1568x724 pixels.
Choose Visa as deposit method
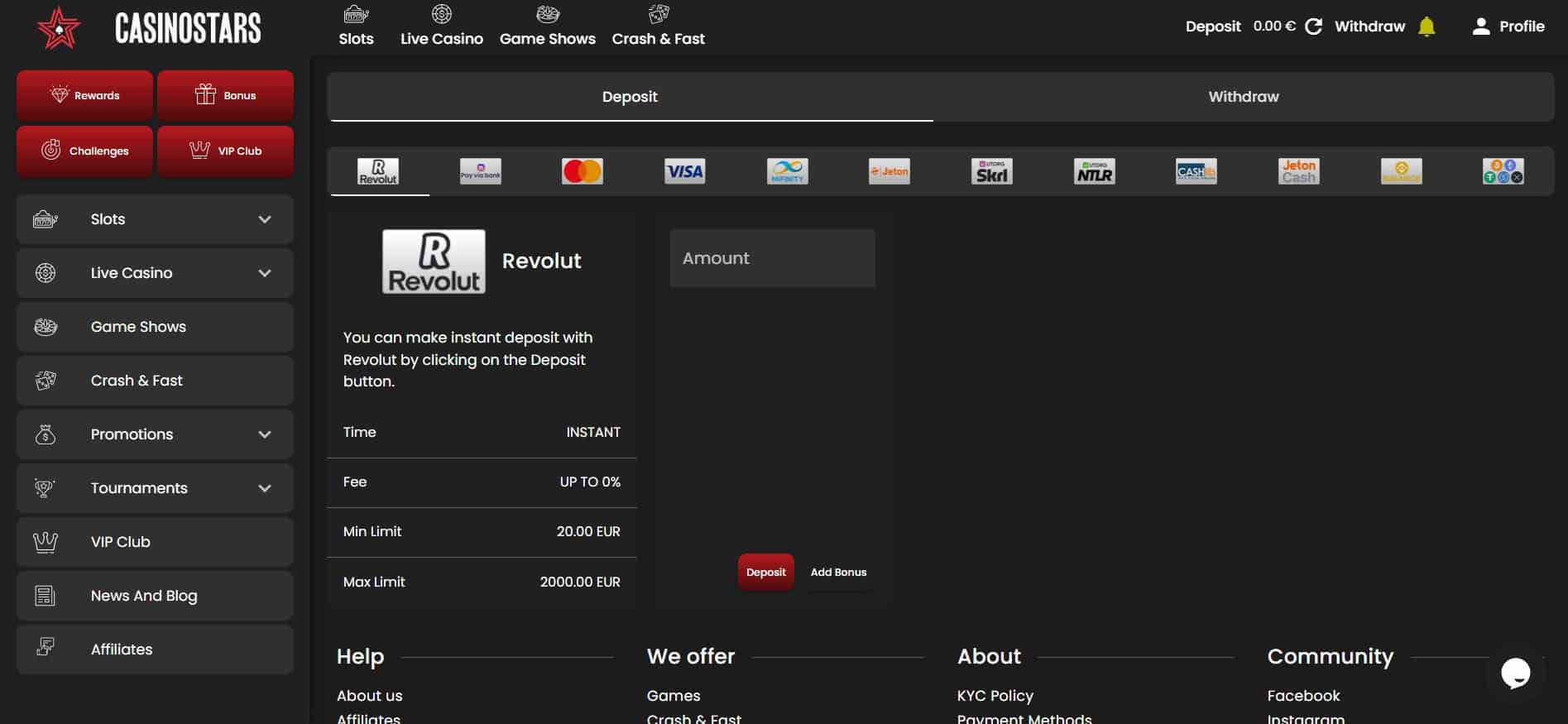pos(684,171)
